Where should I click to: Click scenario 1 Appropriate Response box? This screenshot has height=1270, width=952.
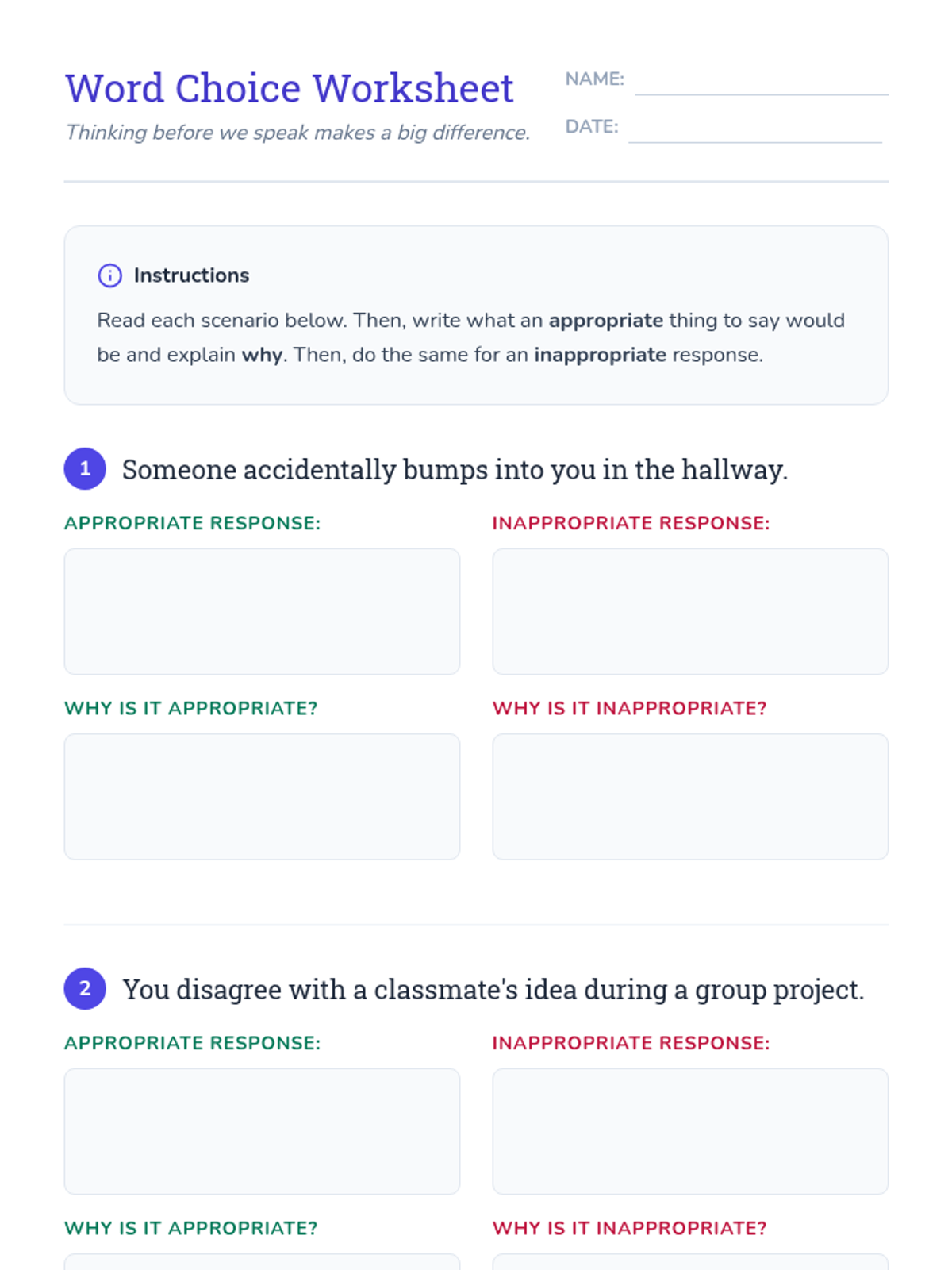click(x=262, y=611)
